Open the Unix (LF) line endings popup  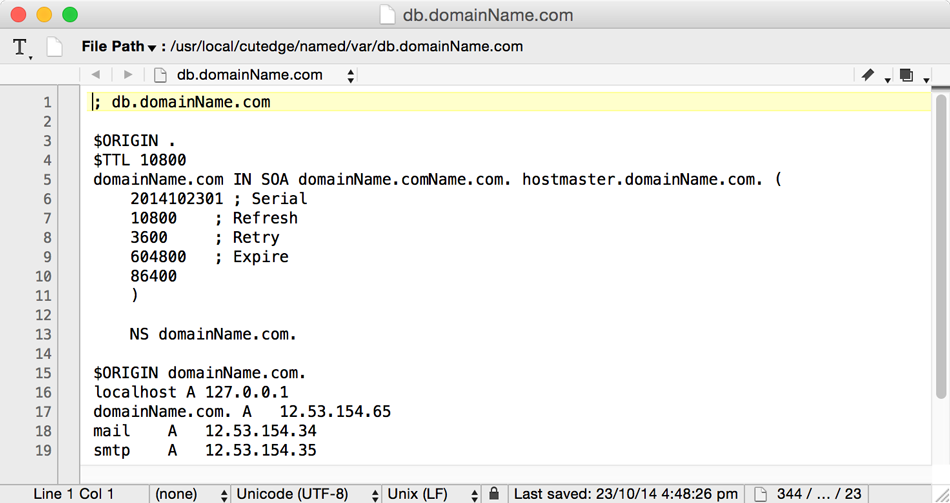[432, 494]
